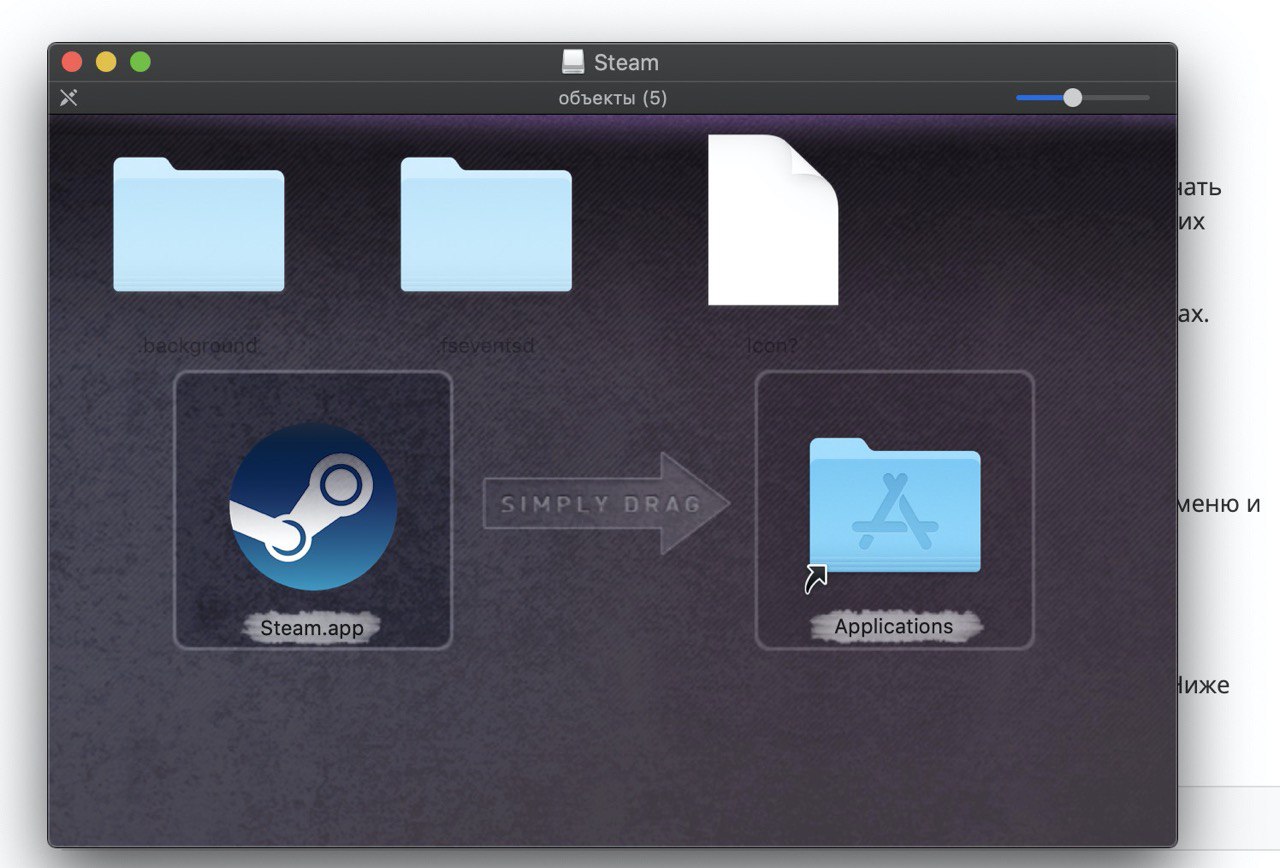The height and width of the screenshot is (868, 1280).
Task: Close the Steam window with the red button
Action: (x=72, y=62)
